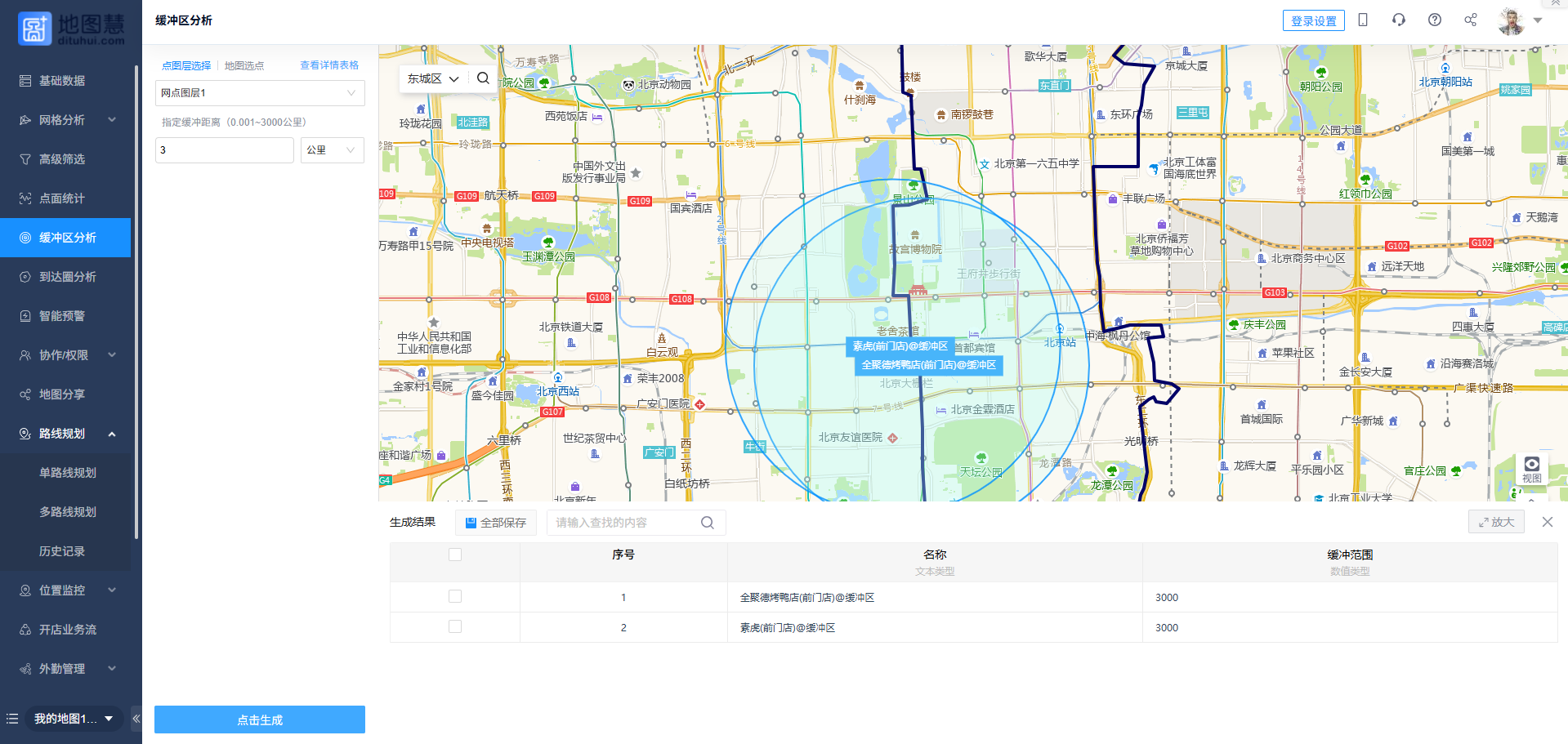Check the select-all checkbox in table header
Screen dimensions: 1568x744
tap(455, 555)
